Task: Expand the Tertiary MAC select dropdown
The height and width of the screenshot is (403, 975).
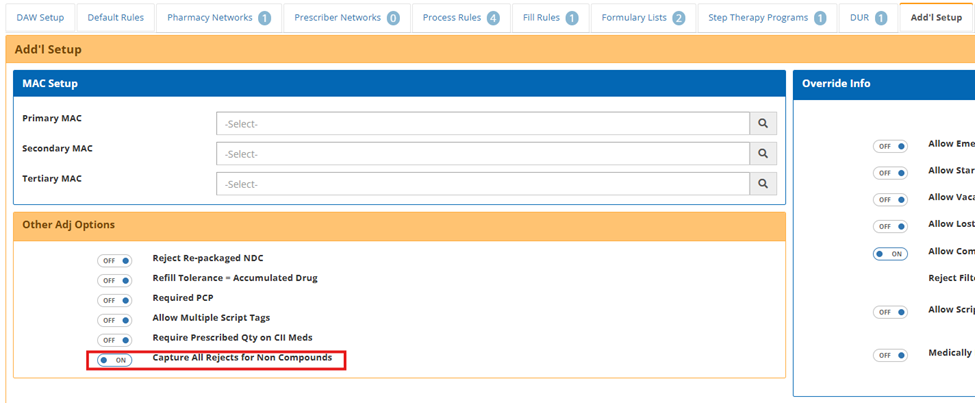Action: pyautogui.click(x=482, y=184)
